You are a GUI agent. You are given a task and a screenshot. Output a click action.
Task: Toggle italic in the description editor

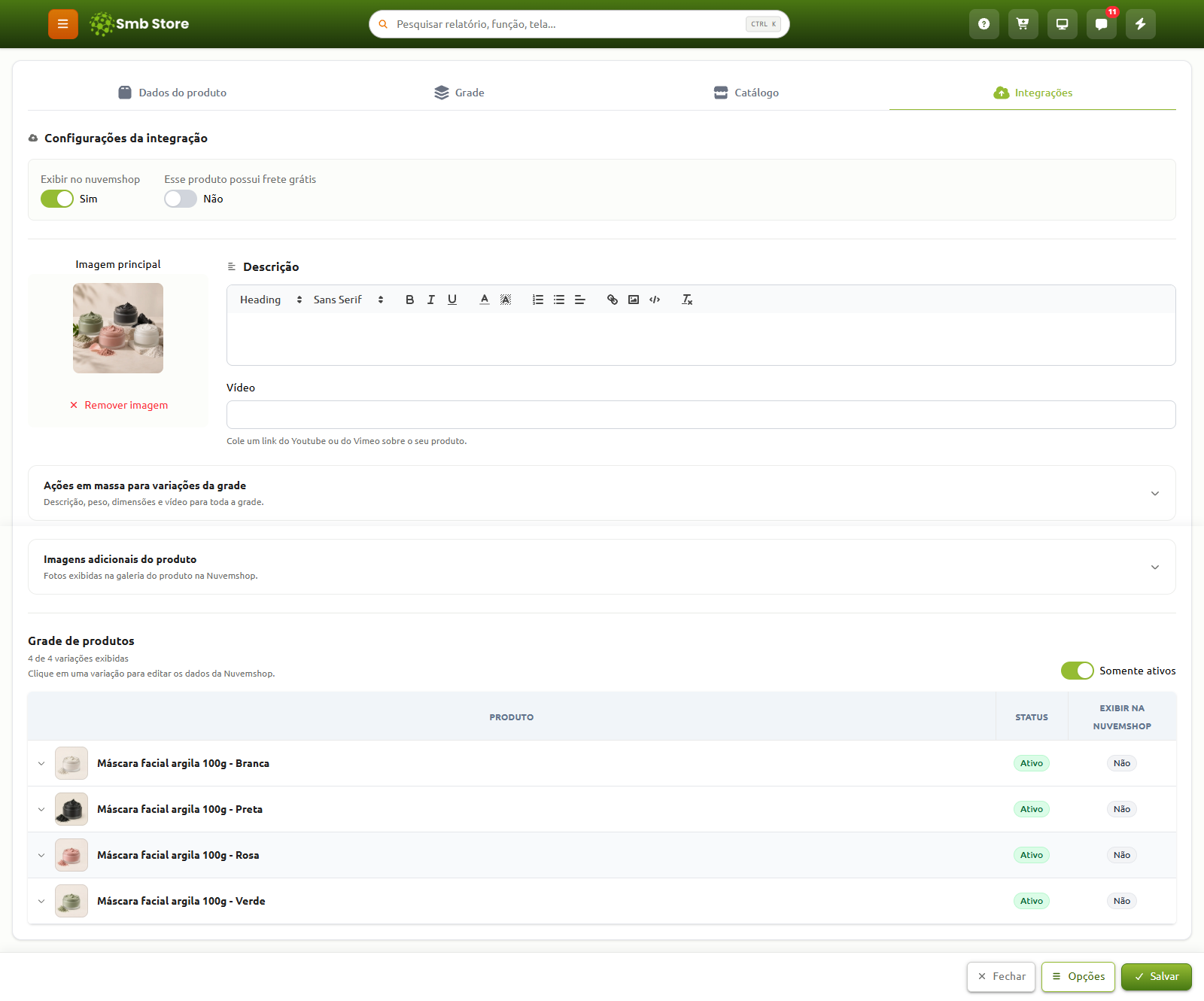tap(431, 300)
